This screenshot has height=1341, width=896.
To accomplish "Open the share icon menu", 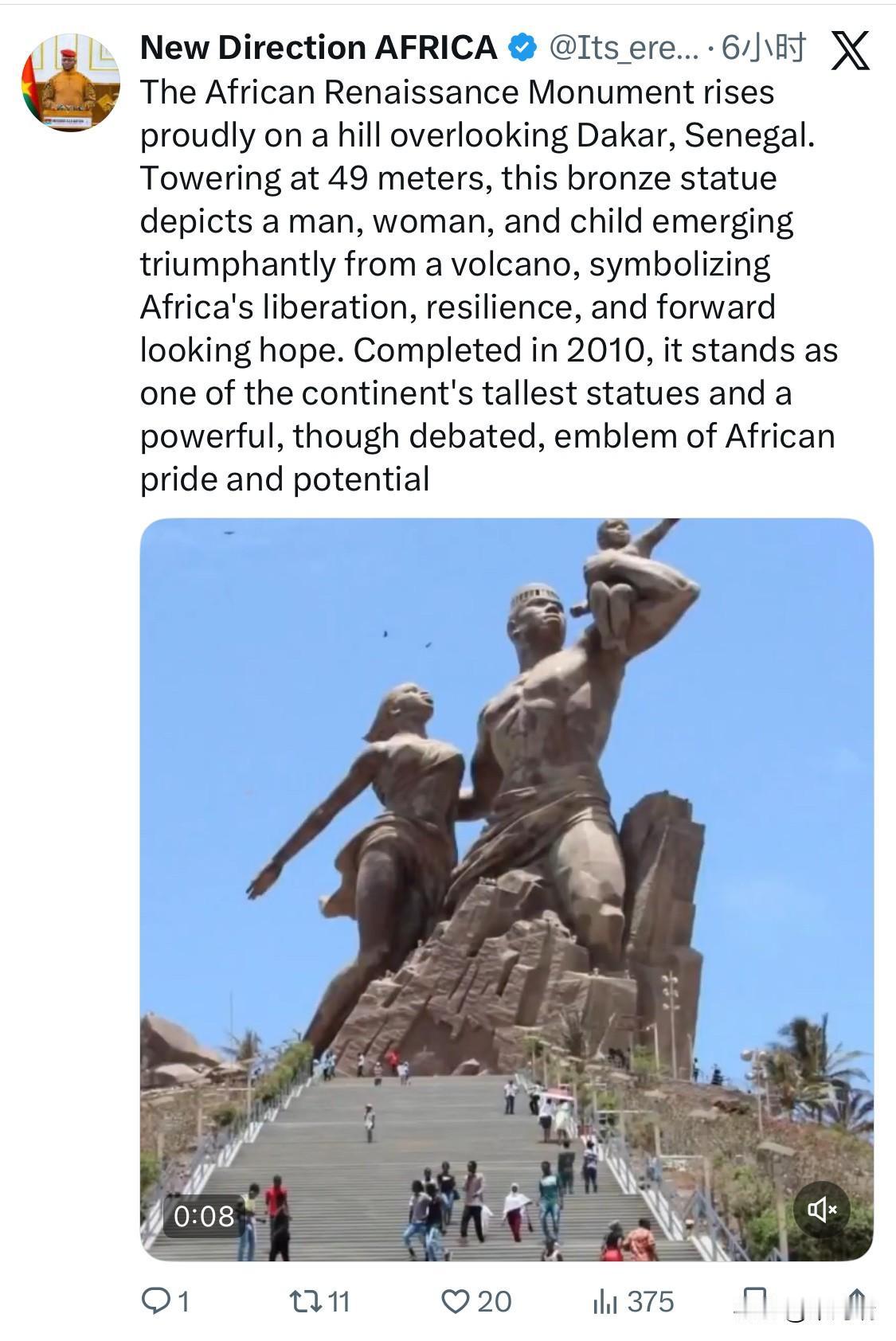I will point(855,1302).
